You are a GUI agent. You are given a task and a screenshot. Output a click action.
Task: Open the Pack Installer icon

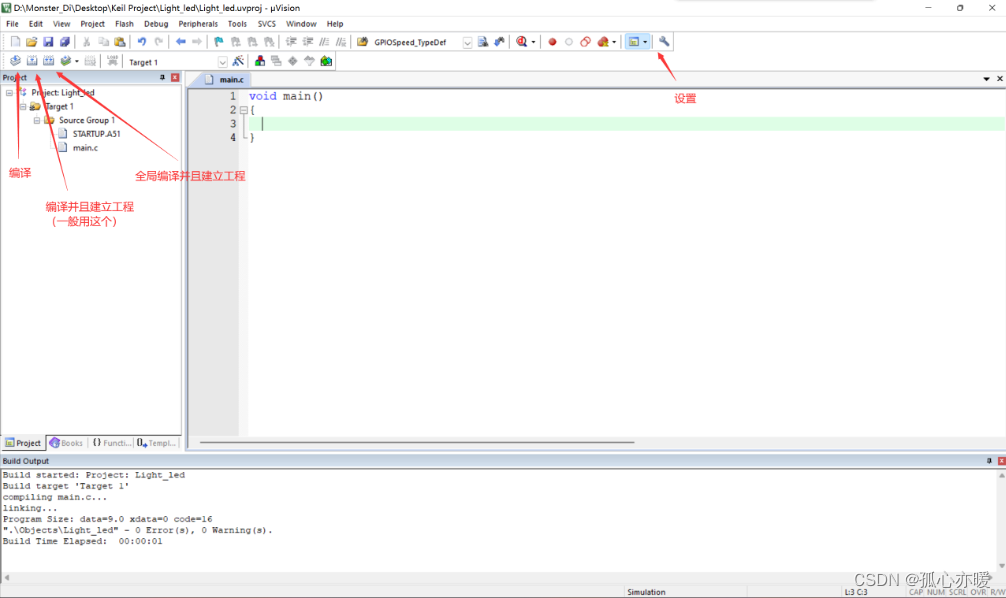pos(326,61)
